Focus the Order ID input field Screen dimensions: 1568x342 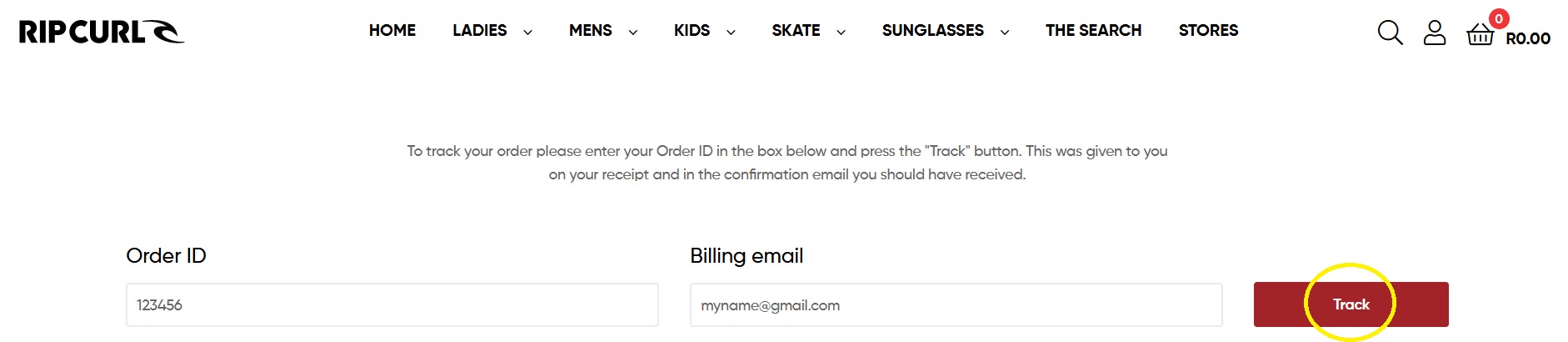point(392,305)
